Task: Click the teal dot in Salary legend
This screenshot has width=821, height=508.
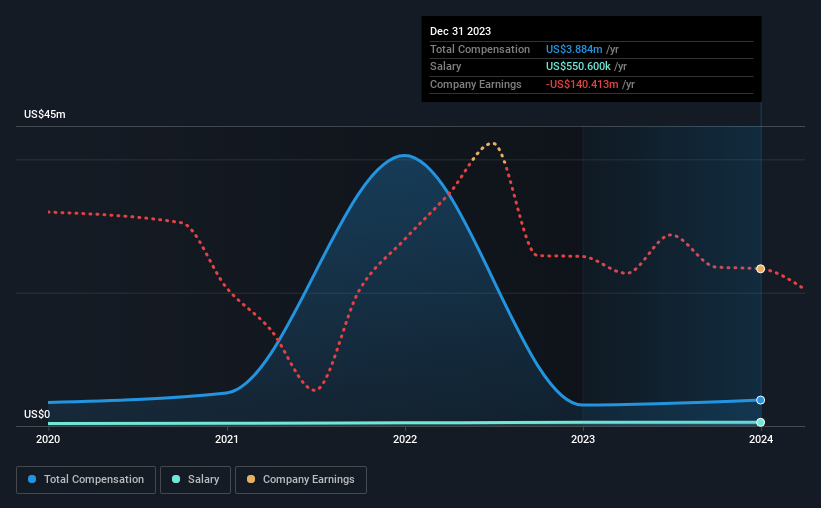Action: point(176,479)
